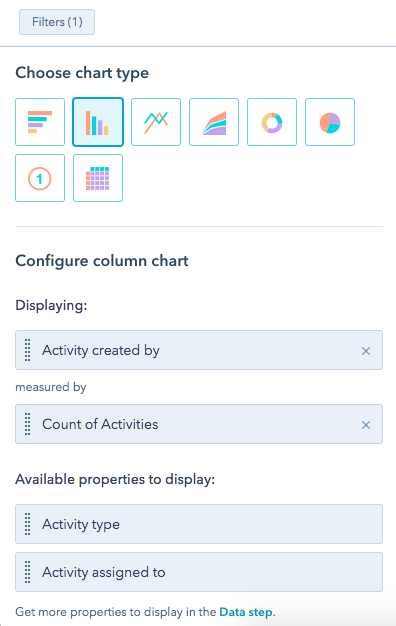Choose the area chart type

(214, 122)
